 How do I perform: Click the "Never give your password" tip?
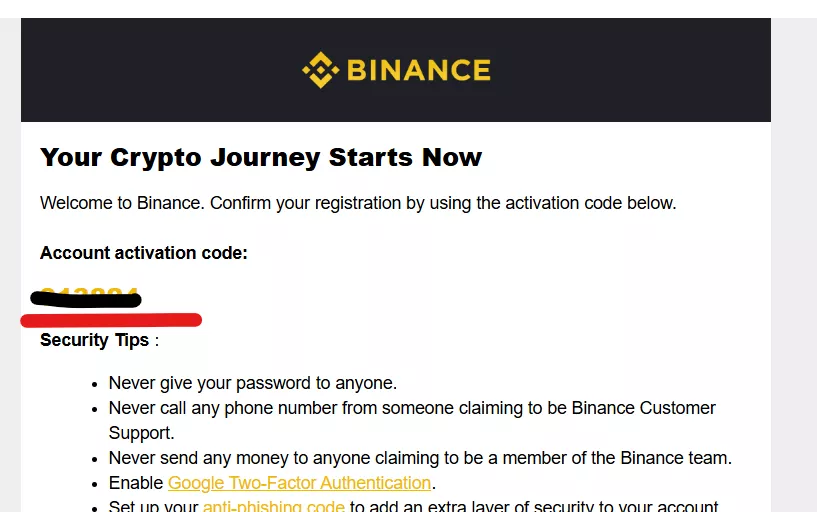tap(252, 383)
